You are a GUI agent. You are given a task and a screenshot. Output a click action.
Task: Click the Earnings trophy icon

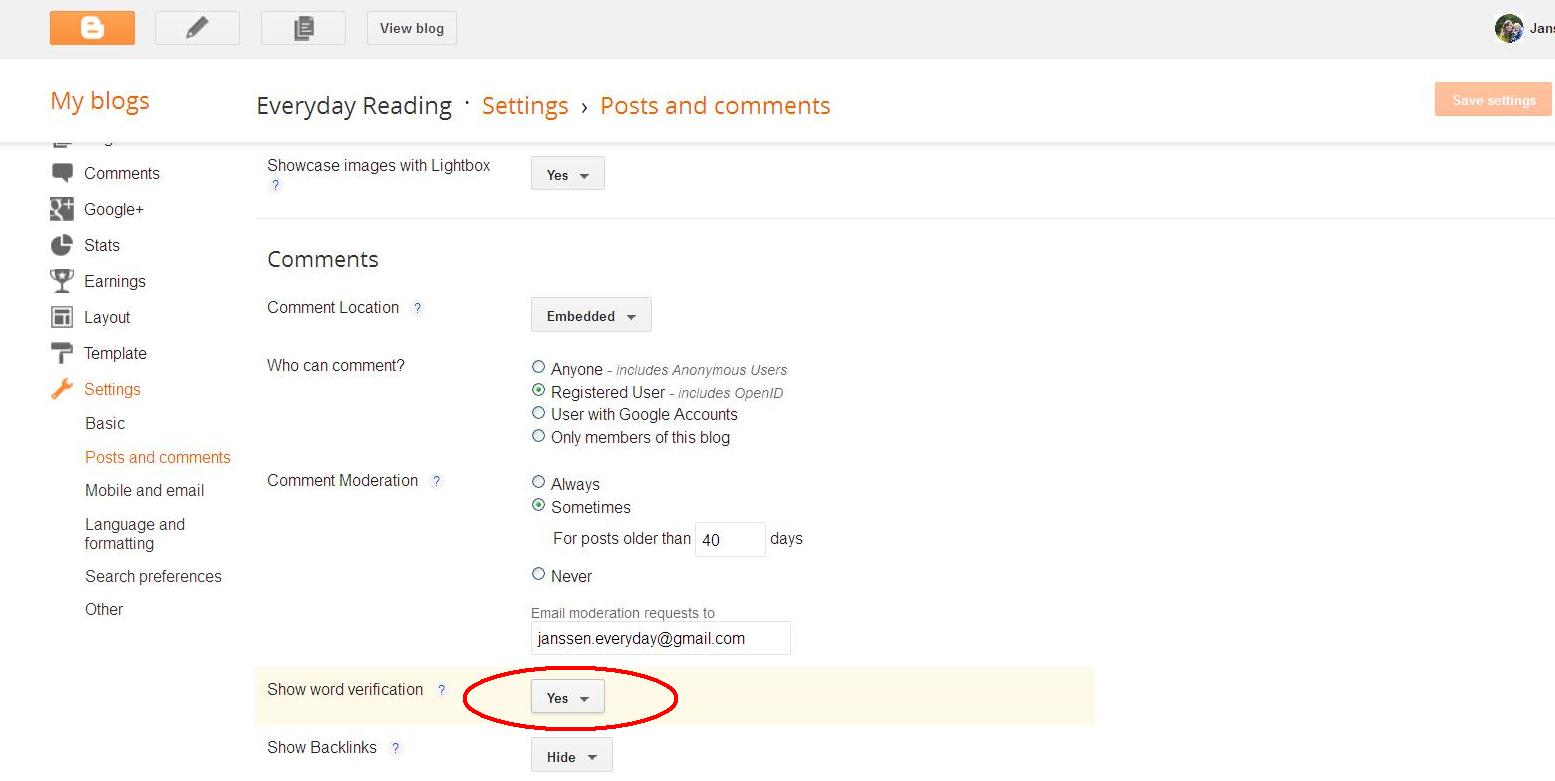tap(62, 281)
